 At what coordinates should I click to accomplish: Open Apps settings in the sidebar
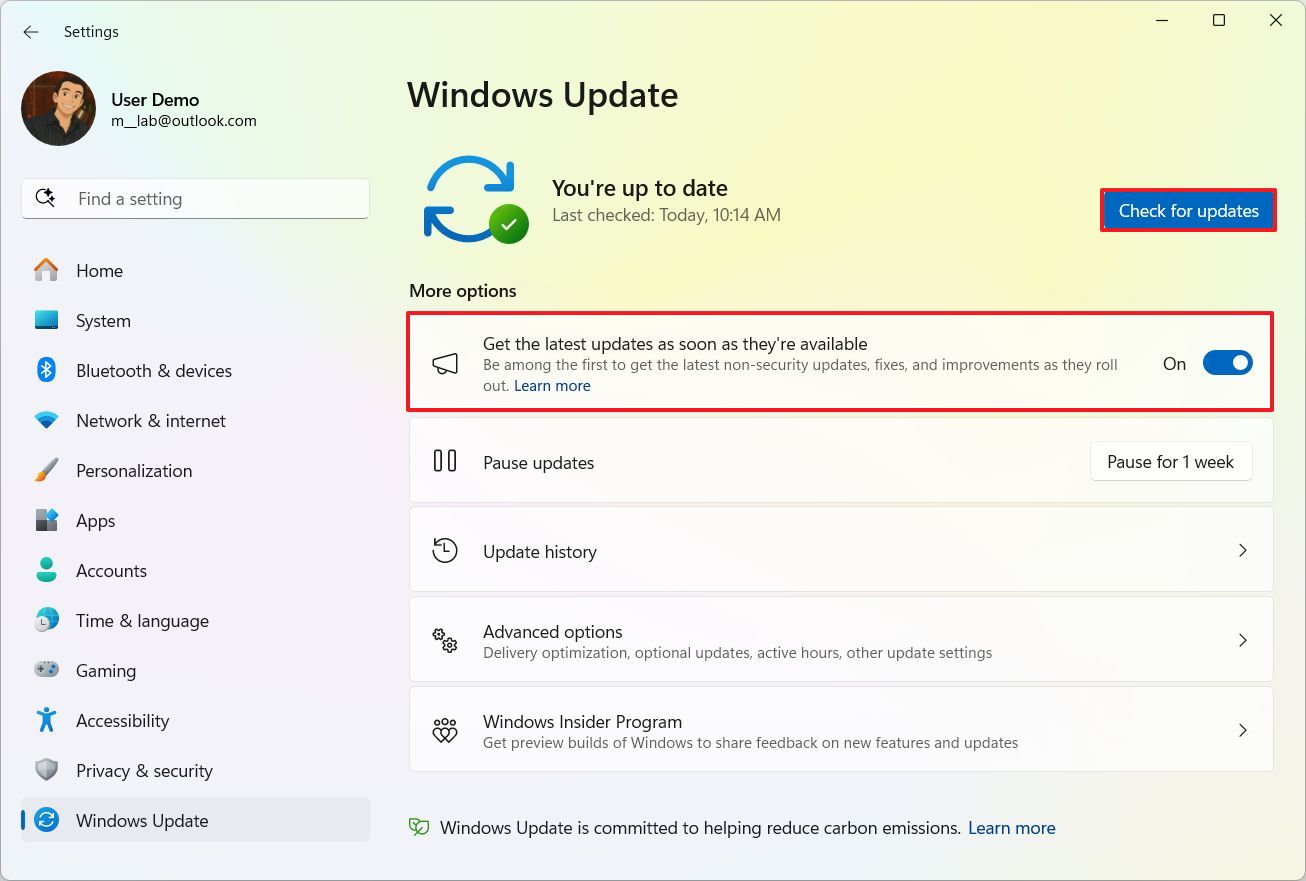pos(96,521)
